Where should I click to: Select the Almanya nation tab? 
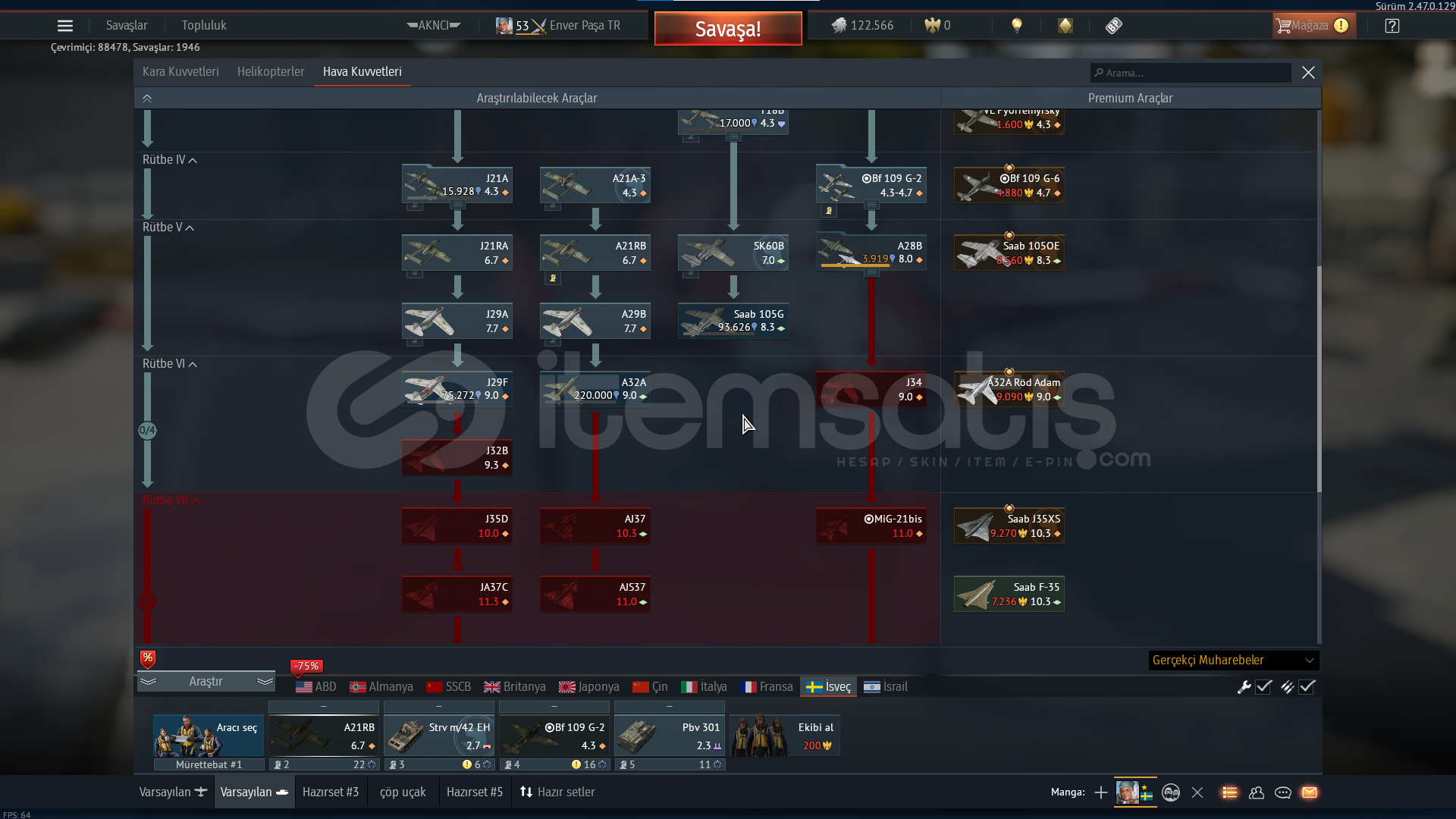[x=381, y=687]
